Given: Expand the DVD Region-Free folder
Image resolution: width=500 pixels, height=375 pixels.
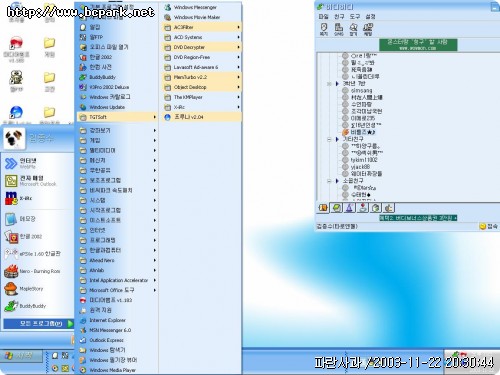Looking at the screenshot, I should 201,57.
